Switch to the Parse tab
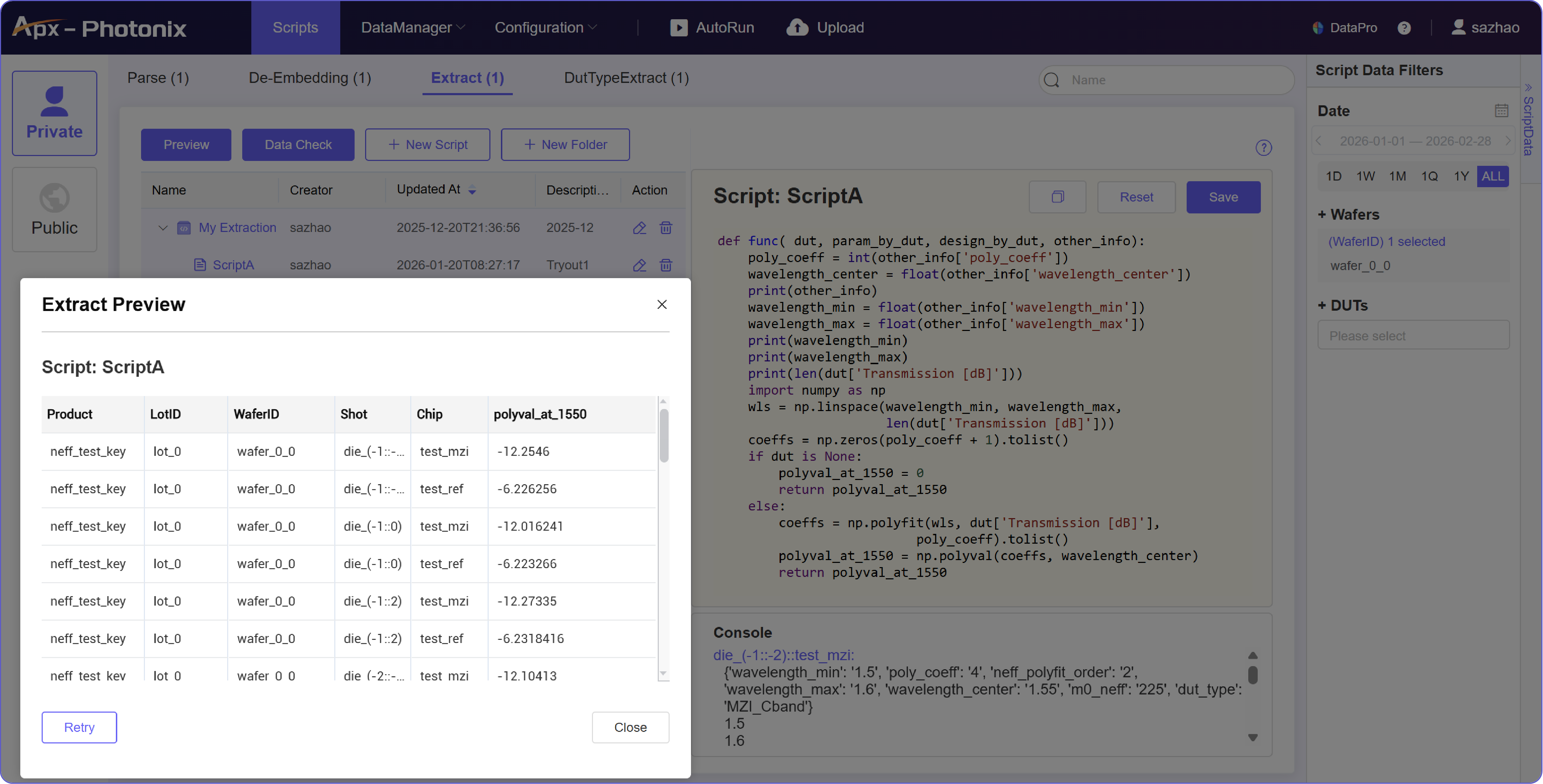1543x784 pixels. 158,78
